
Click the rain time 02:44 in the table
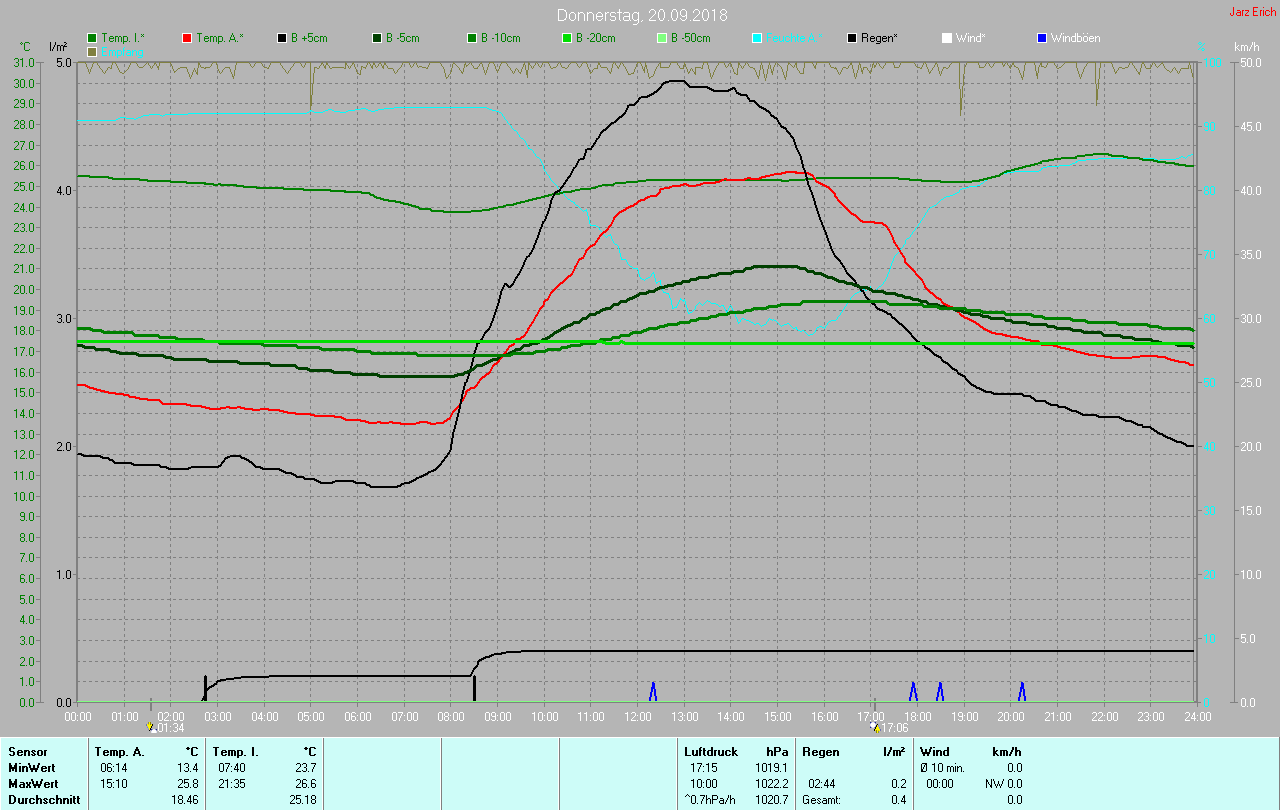(x=823, y=783)
